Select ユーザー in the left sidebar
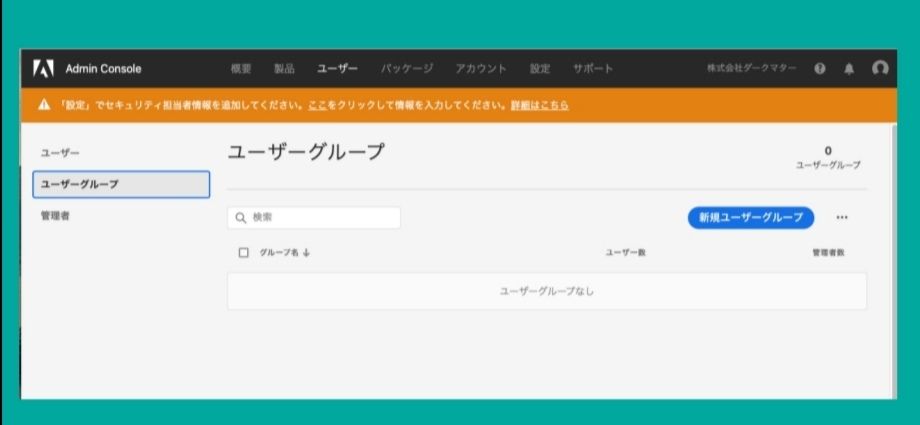 tap(59, 152)
